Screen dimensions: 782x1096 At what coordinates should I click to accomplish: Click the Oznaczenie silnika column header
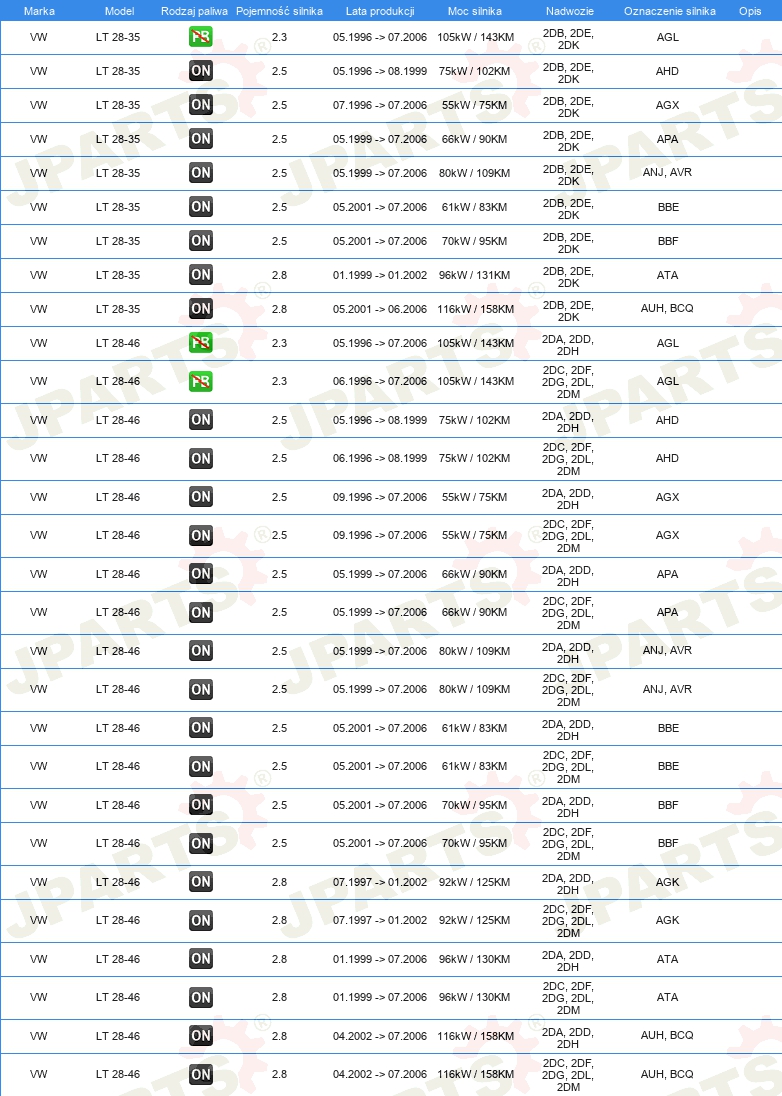click(669, 11)
